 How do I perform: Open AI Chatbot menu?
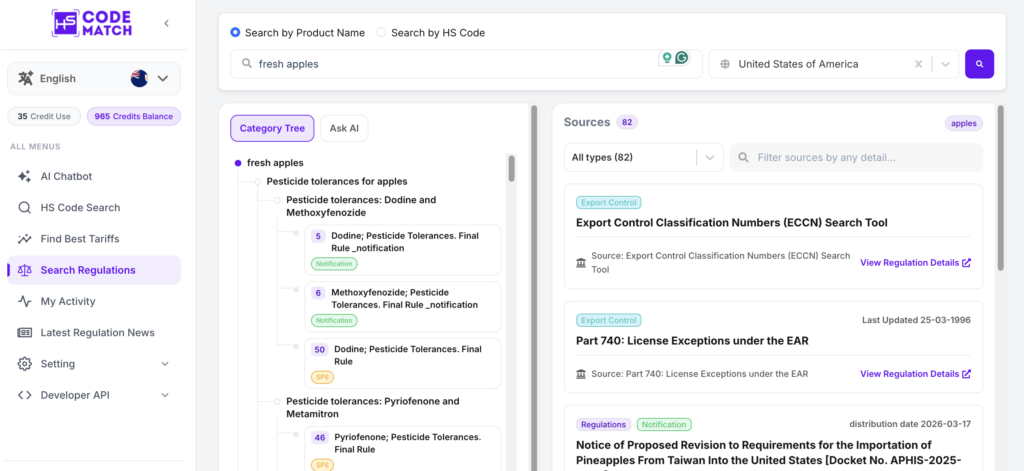click(94, 176)
